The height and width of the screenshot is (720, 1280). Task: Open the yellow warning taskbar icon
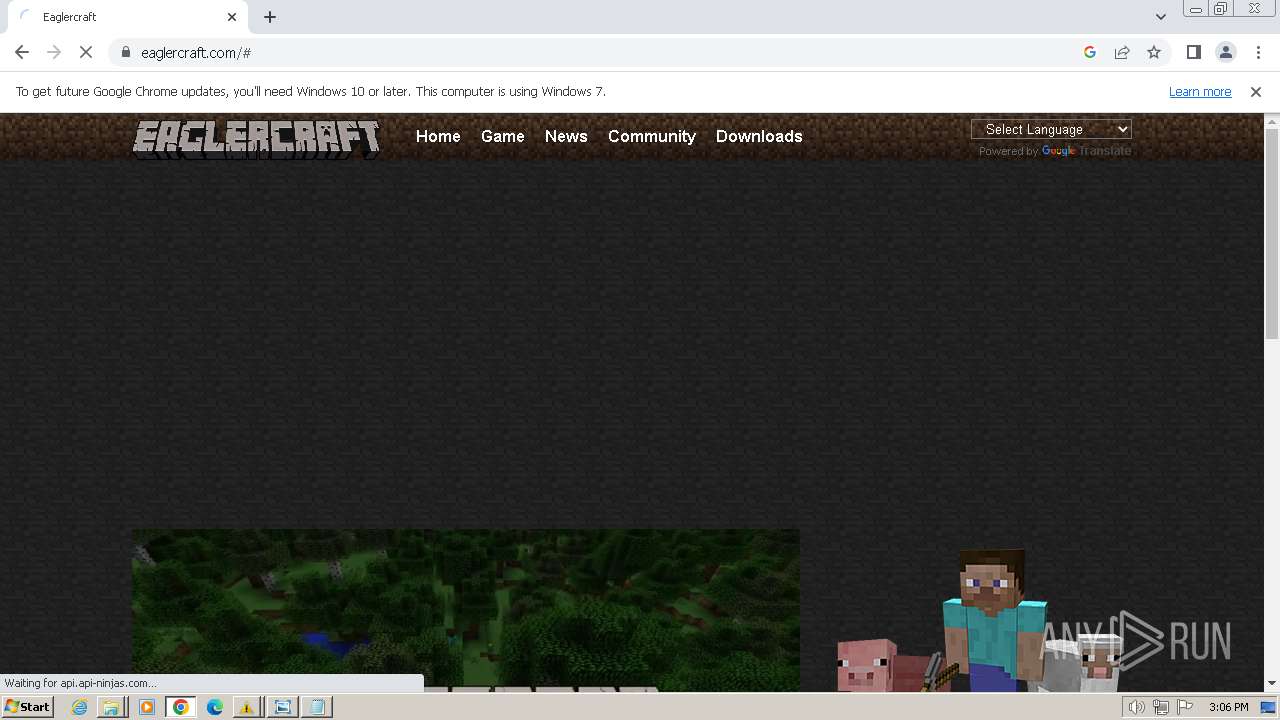(x=246, y=707)
